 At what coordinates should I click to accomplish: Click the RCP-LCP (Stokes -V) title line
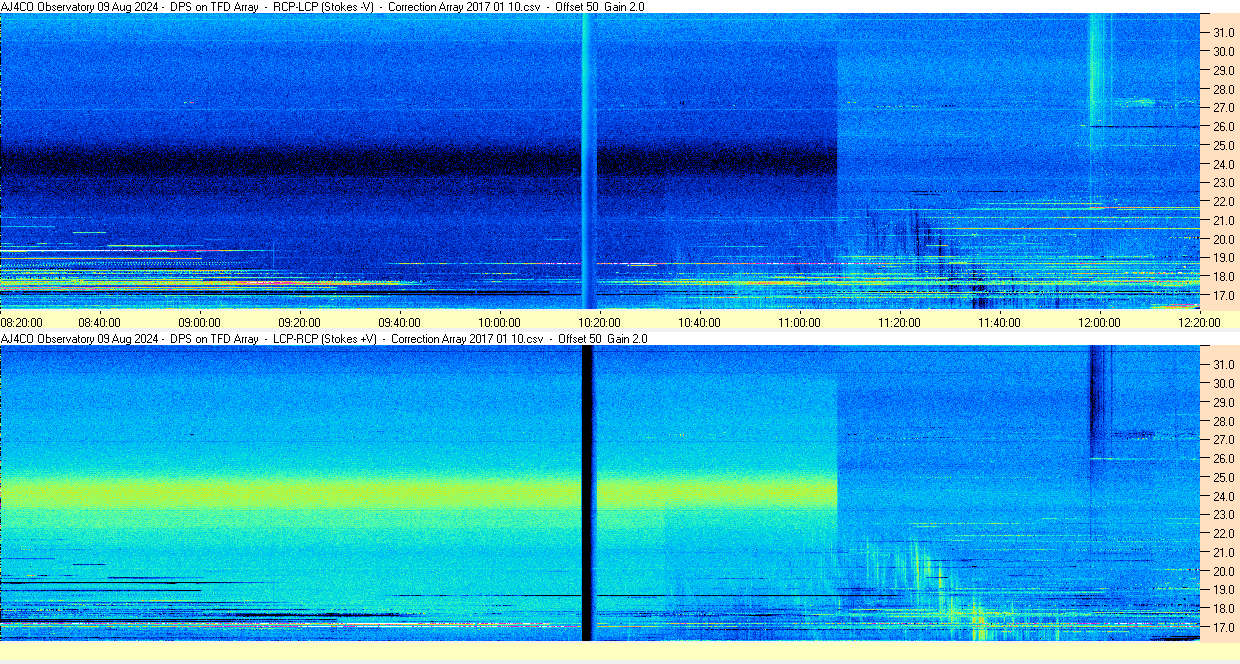pyautogui.click(x=323, y=6)
